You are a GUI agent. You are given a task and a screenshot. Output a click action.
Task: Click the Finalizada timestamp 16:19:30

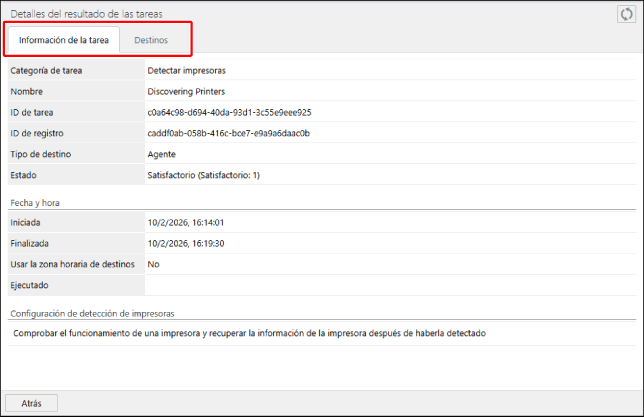185,243
